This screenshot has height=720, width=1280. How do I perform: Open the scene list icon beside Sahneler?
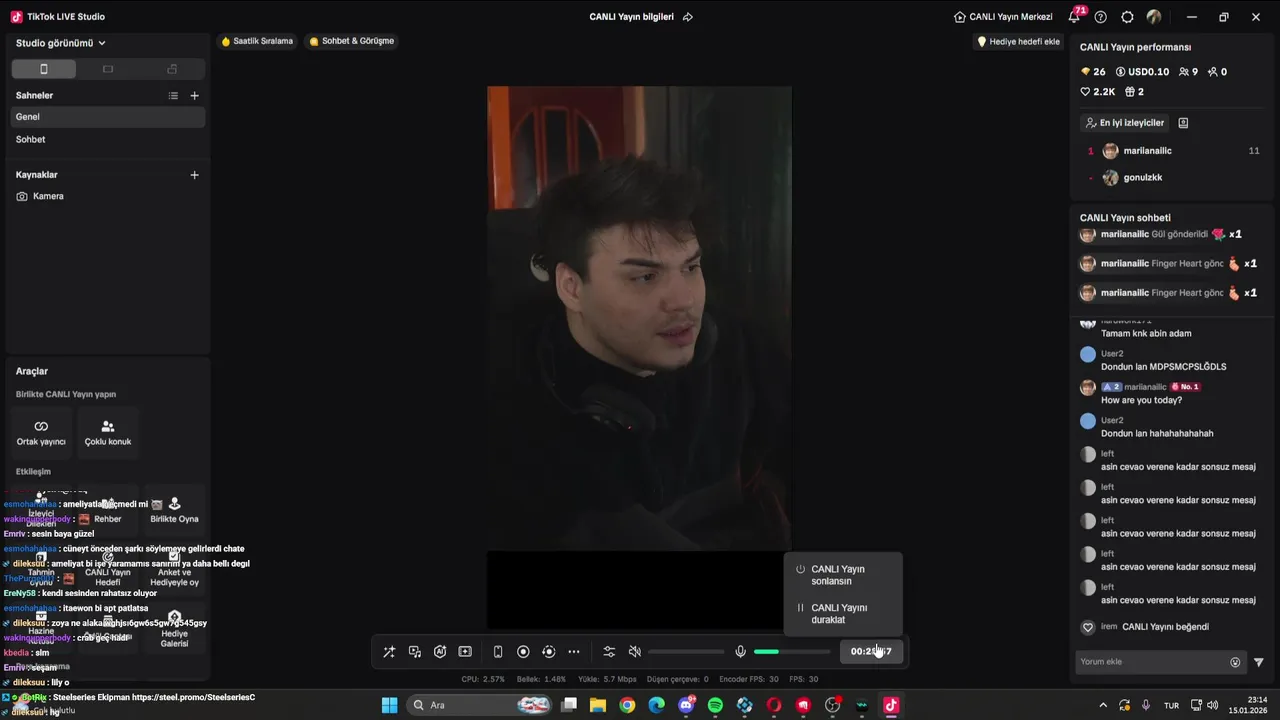pos(173,96)
